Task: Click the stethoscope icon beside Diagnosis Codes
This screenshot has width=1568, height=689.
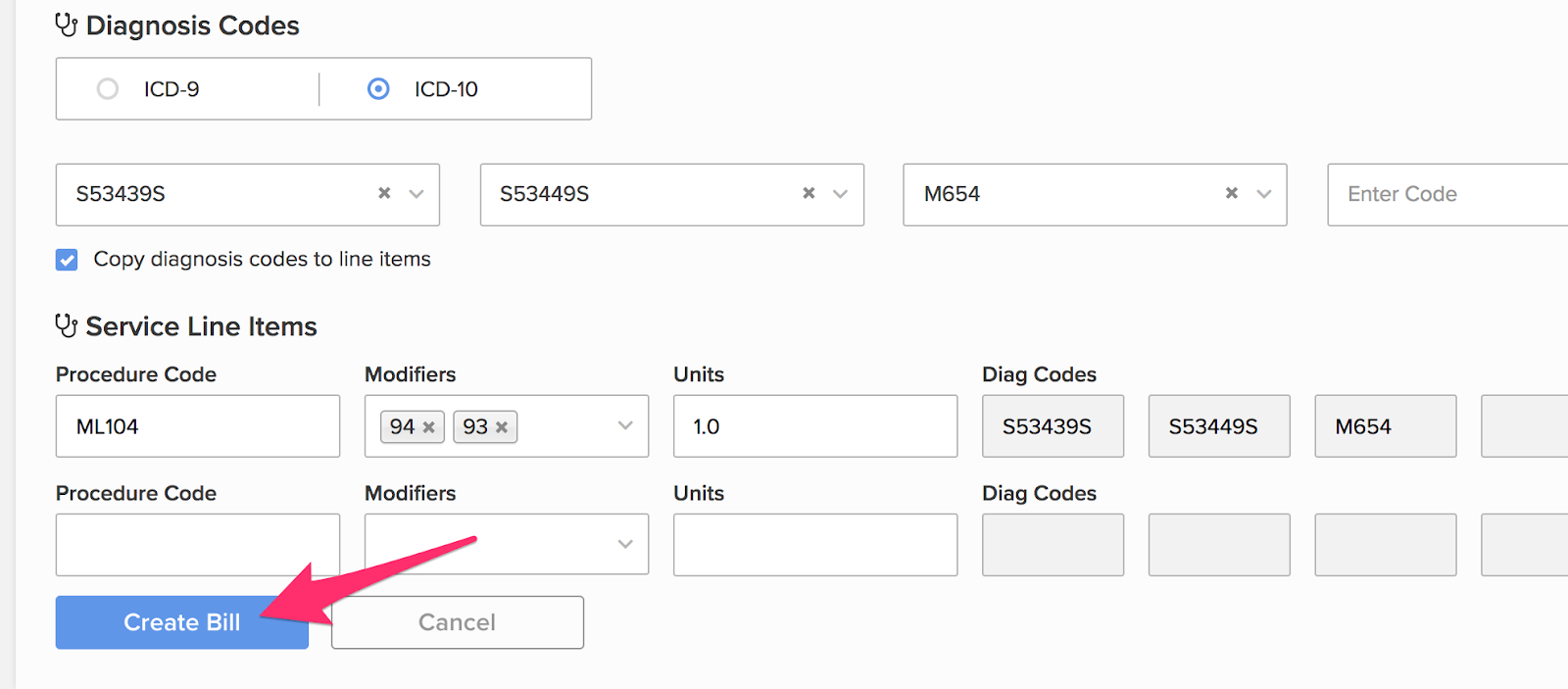Action: coord(65,25)
